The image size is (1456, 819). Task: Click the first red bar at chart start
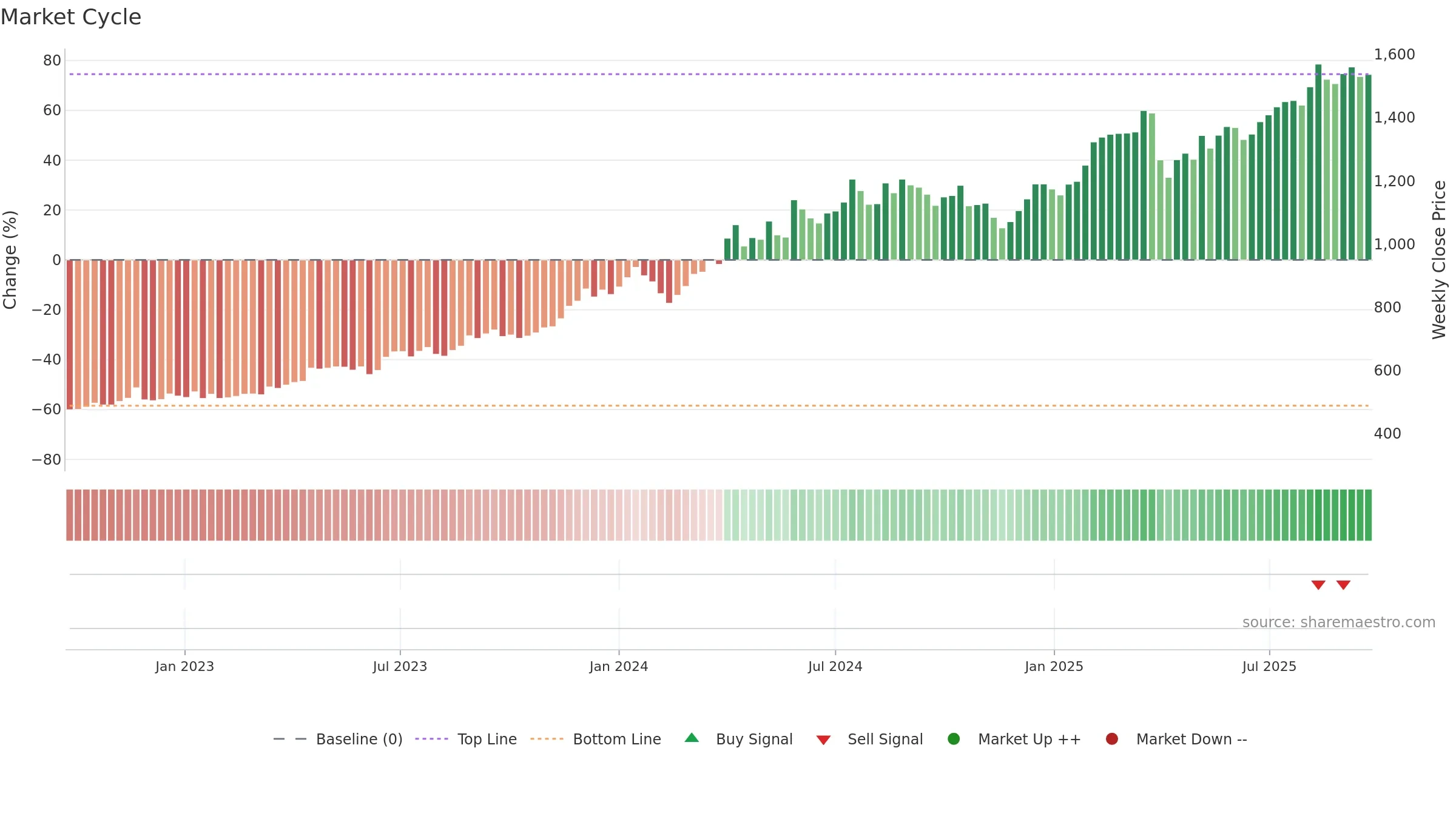tap(70, 334)
